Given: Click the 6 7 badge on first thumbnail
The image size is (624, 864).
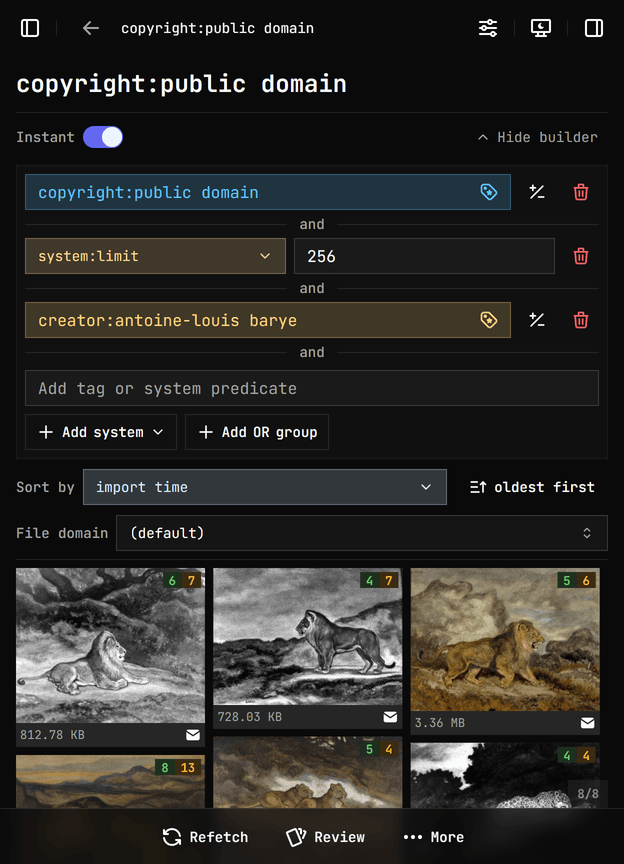Looking at the screenshot, I should pyautogui.click(x=182, y=580).
